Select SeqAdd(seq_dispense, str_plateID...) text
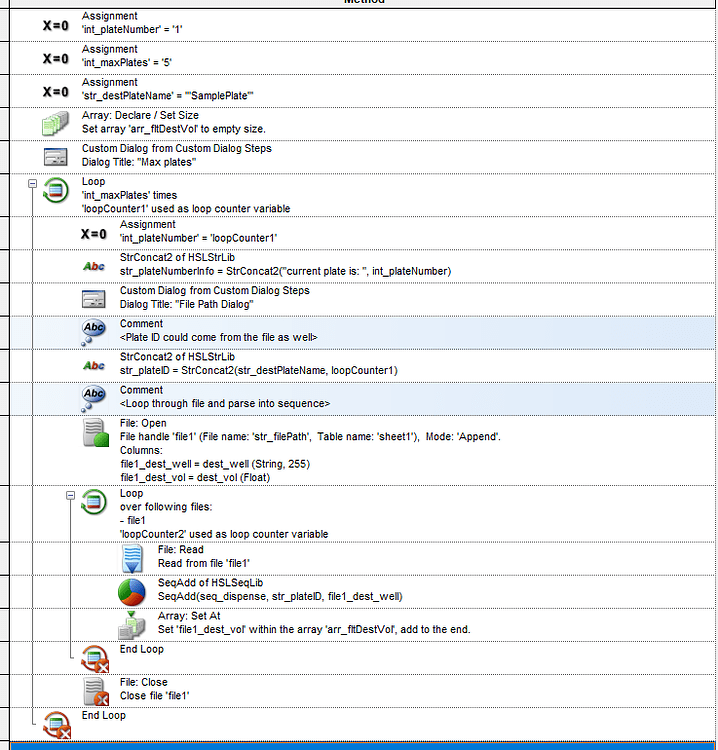This screenshot has height=750, width=718. 280,596
